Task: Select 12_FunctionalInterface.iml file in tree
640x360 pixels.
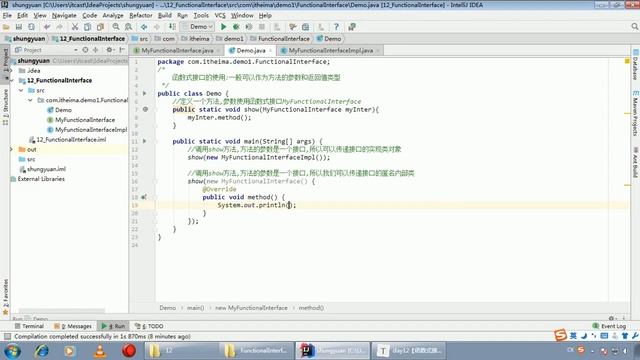Action: click(68, 140)
